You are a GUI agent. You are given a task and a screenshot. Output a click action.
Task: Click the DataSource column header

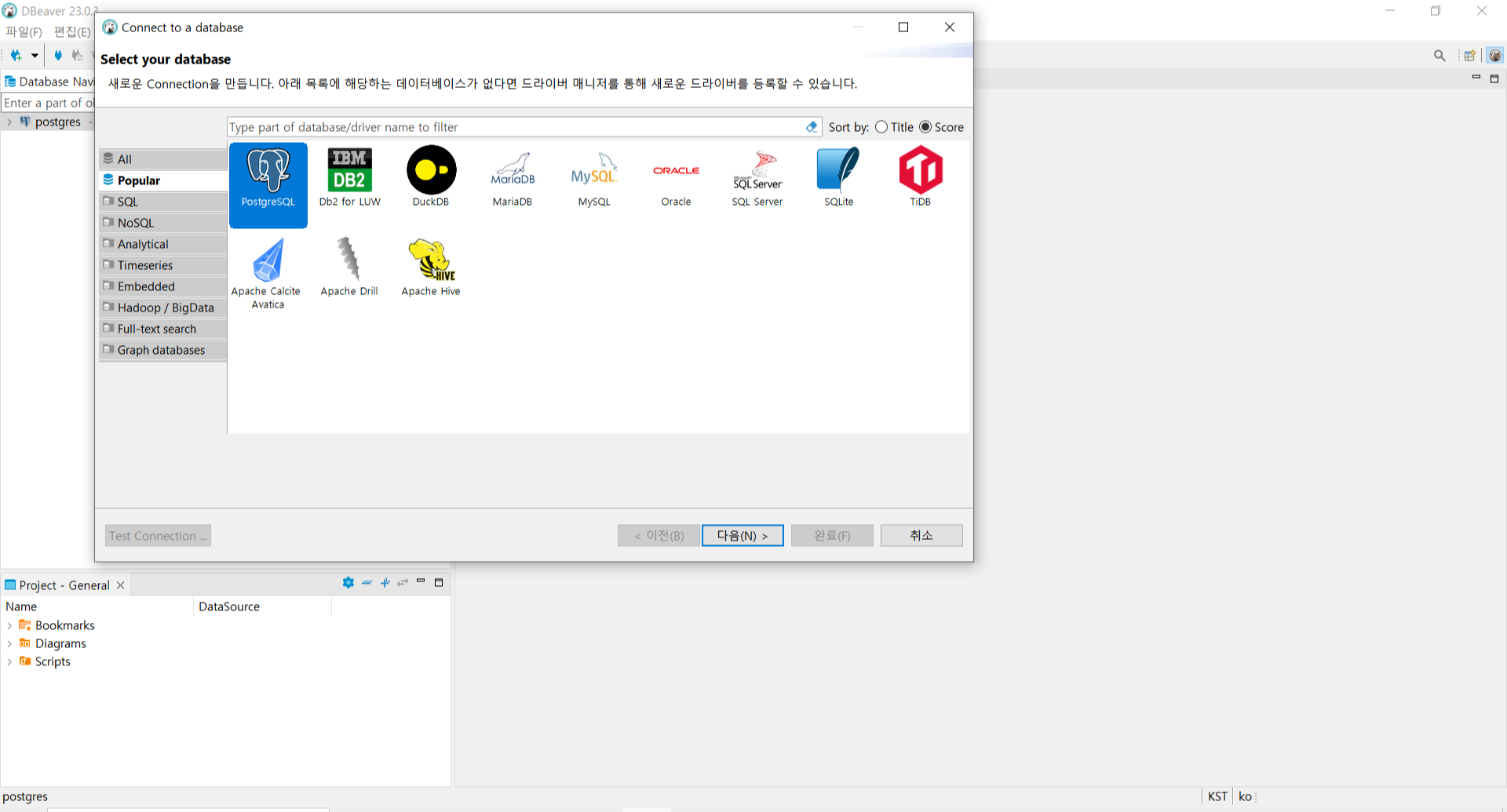(x=262, y=606)
